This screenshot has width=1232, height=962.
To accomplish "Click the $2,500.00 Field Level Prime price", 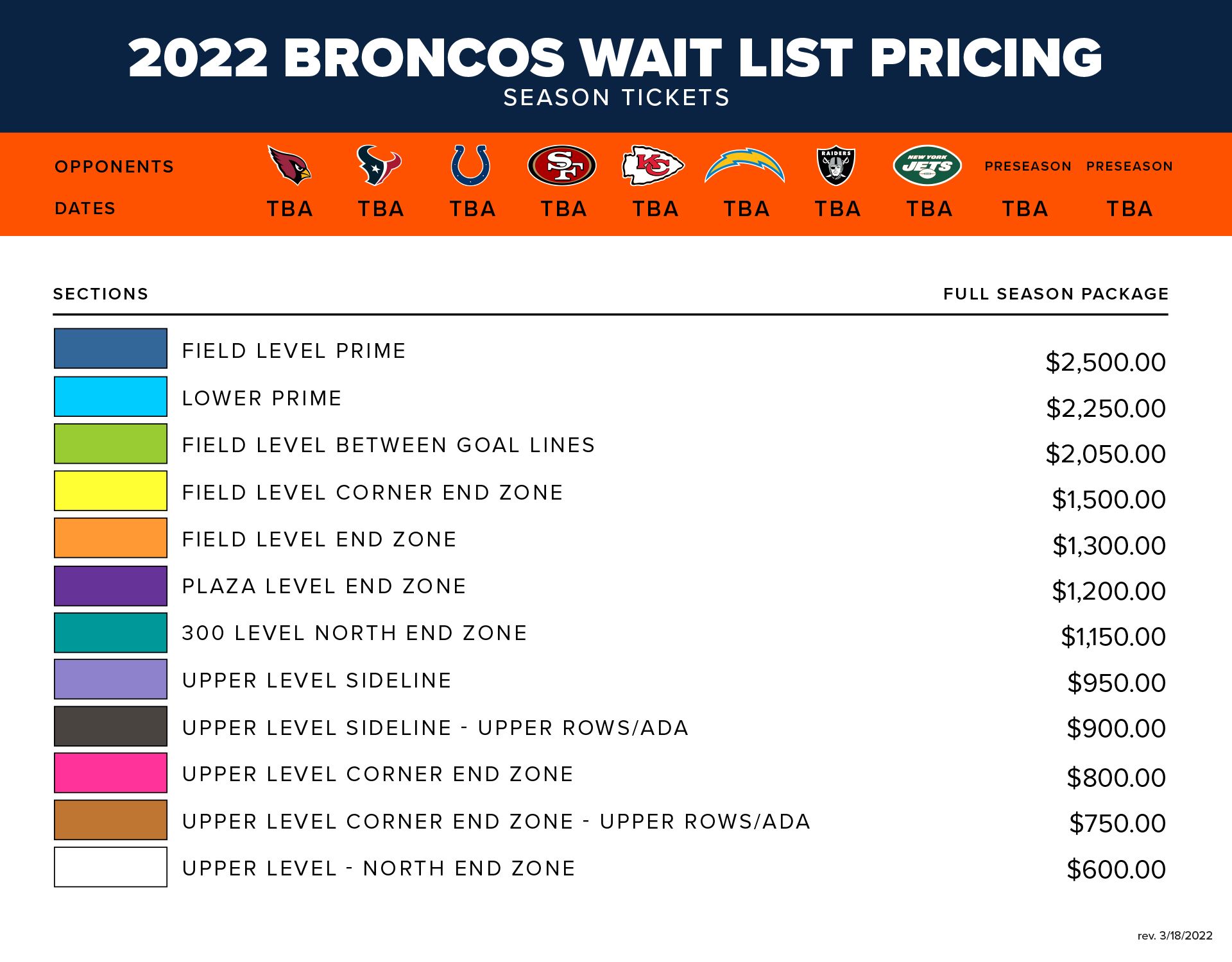I will (1105, 362).
